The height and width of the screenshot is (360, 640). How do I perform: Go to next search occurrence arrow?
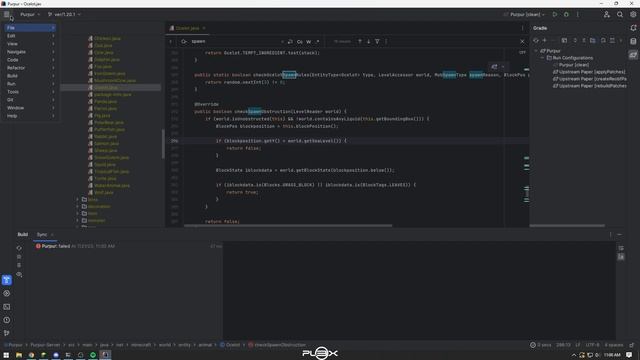point(369,41)
